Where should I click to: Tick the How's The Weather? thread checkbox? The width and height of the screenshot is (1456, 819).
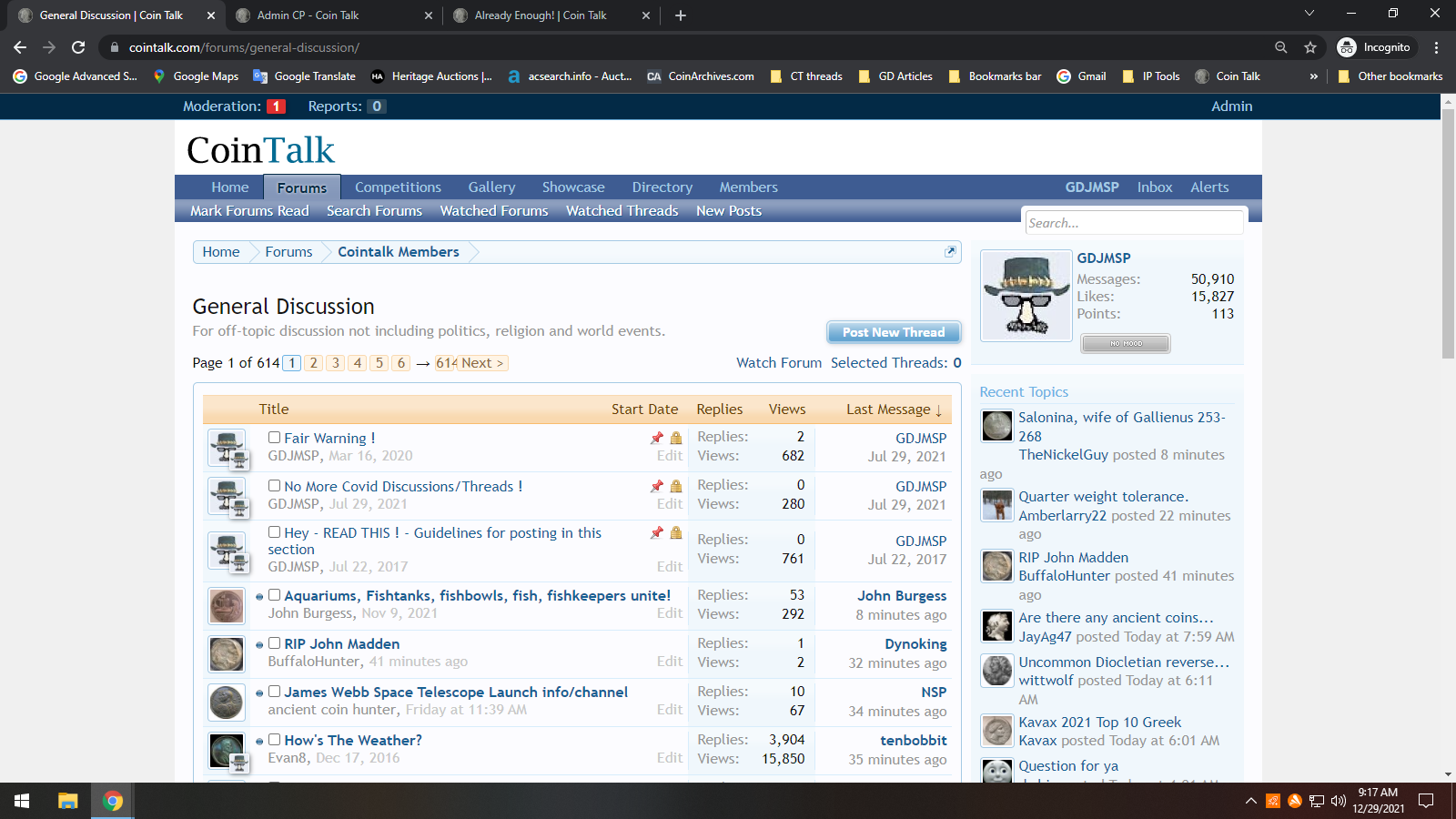coord(274,740)
